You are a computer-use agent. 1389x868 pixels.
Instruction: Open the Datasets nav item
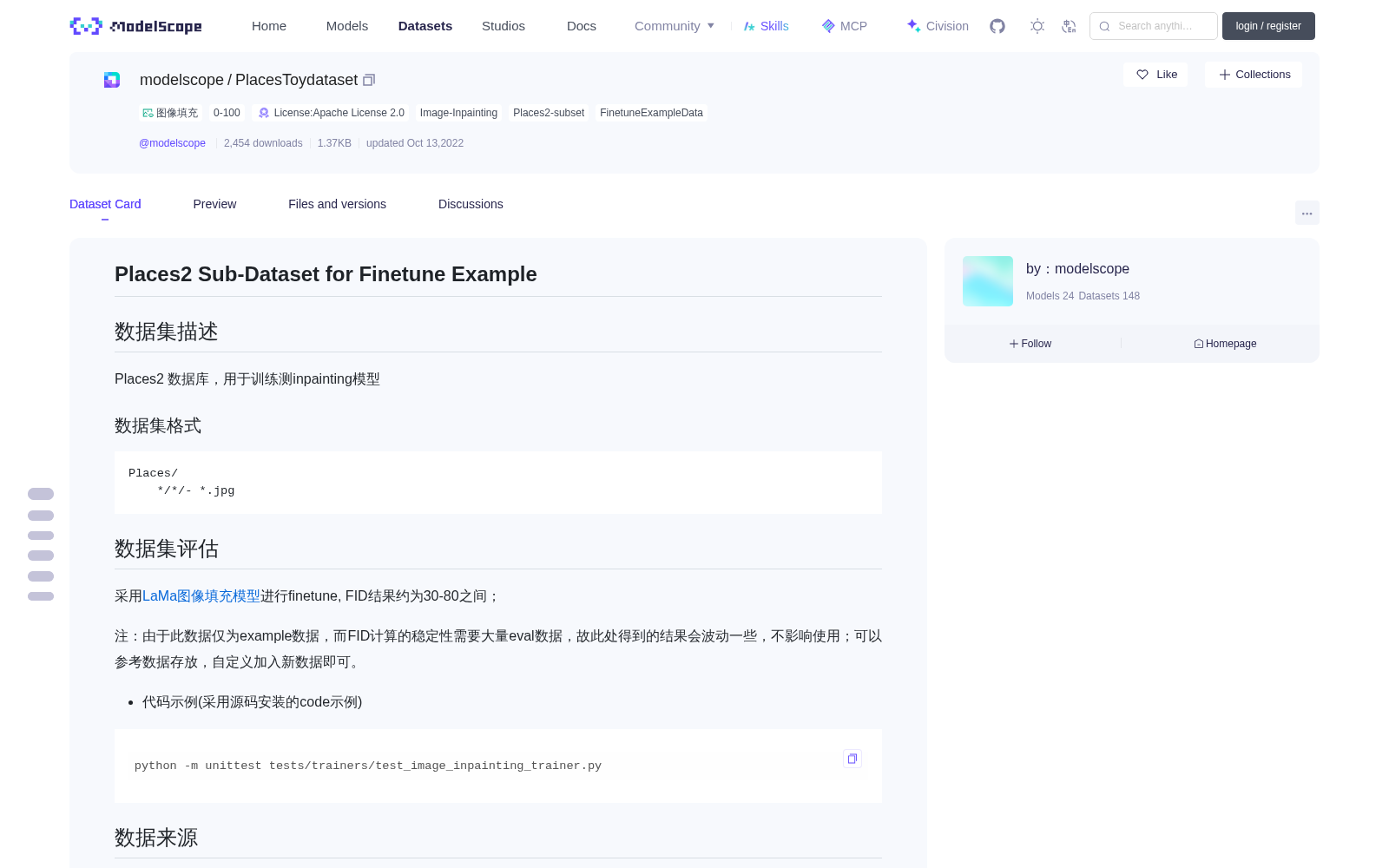[425, 26]
